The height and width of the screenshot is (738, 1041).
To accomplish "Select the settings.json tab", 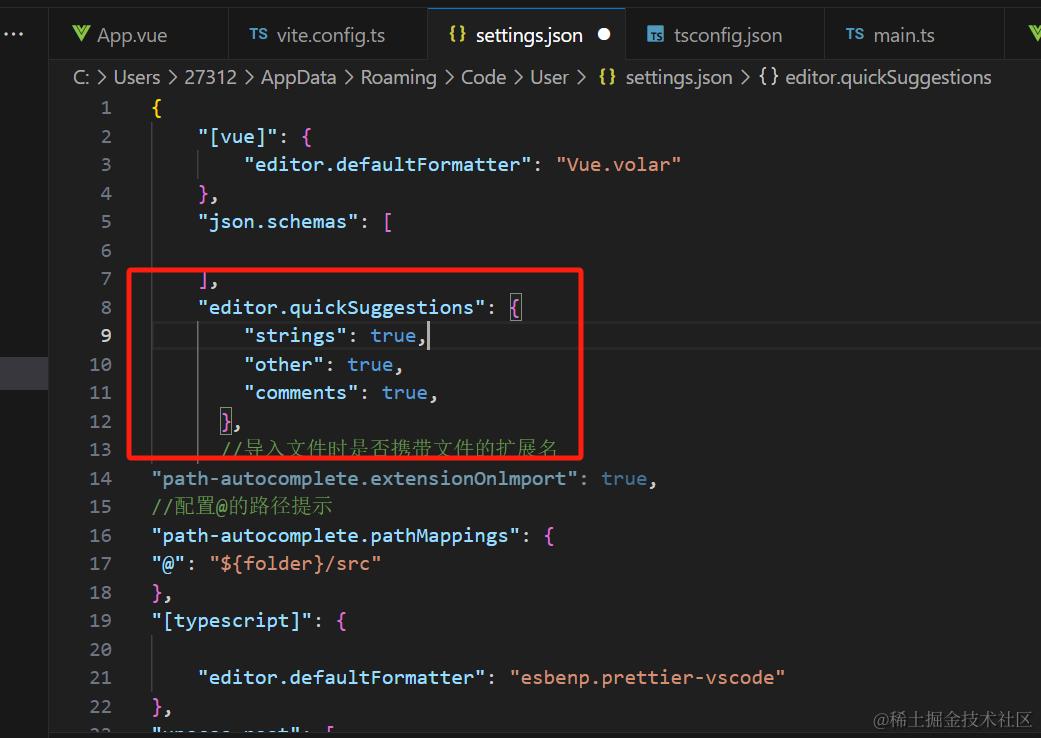I will click(526, 35).
